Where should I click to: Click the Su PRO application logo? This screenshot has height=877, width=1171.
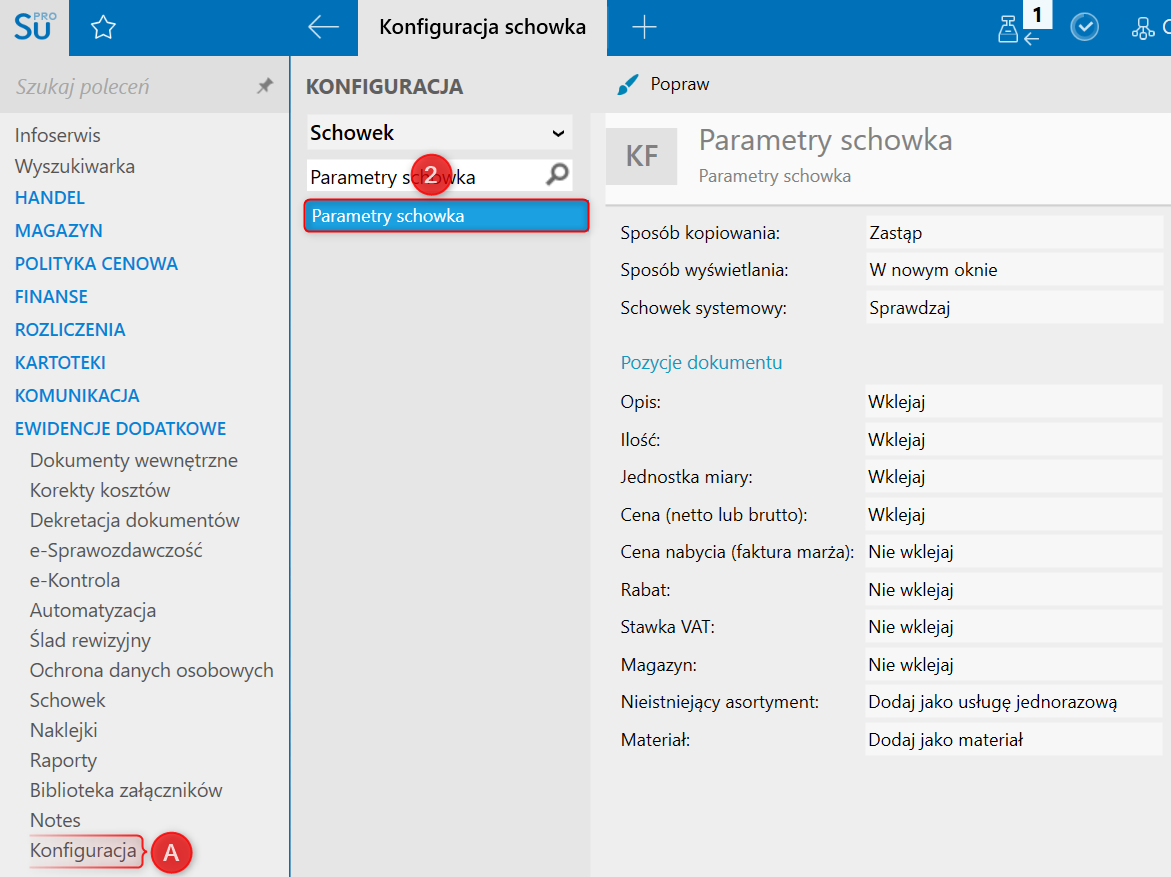click(34, 27)
